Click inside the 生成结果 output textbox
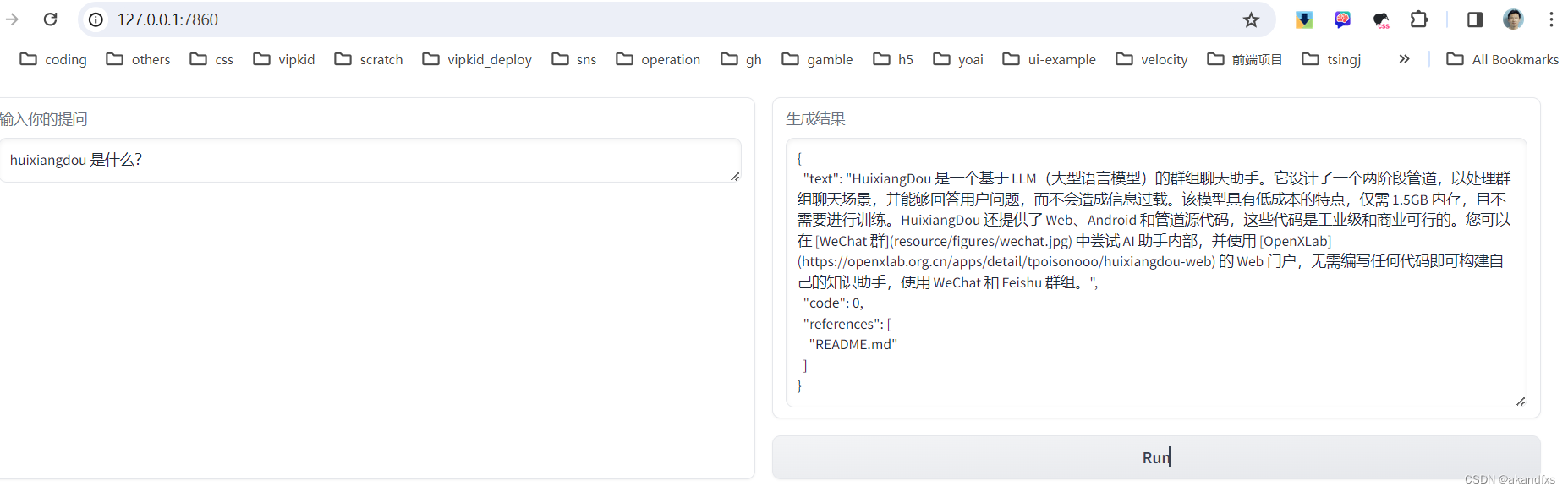 click(1156, 272)
